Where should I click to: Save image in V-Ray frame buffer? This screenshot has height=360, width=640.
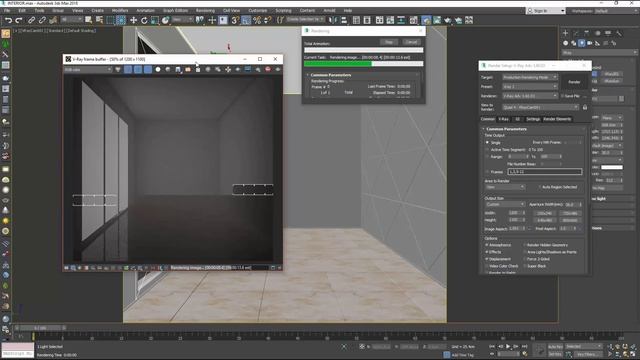[178, 70]
